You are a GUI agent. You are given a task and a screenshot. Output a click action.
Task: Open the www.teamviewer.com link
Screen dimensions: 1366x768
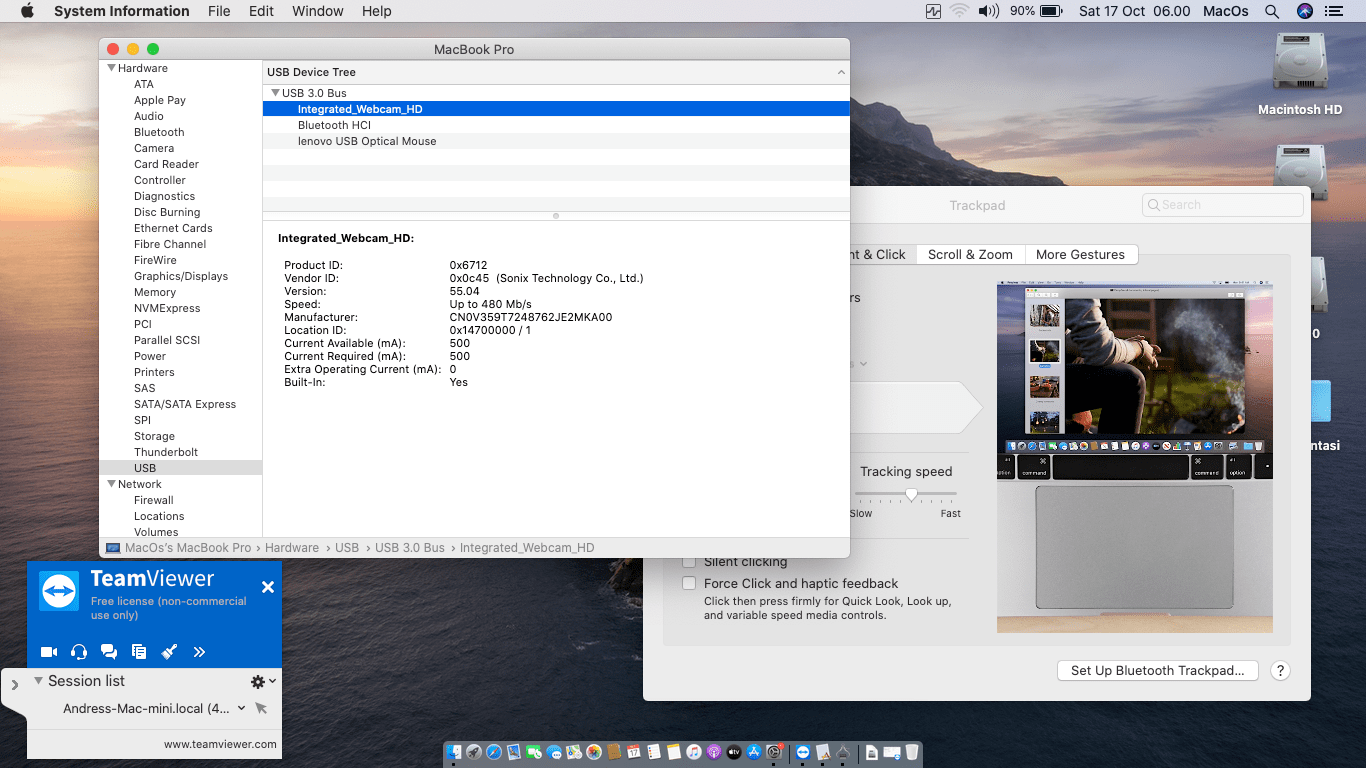coord(220,744)
